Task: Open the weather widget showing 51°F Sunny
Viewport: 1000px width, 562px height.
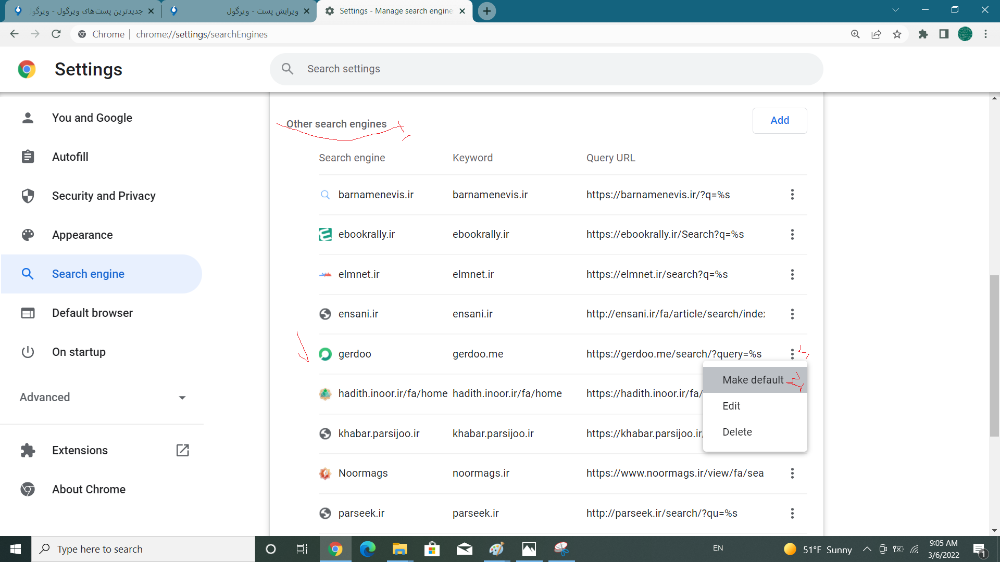Action: click(x=818, y=549)
